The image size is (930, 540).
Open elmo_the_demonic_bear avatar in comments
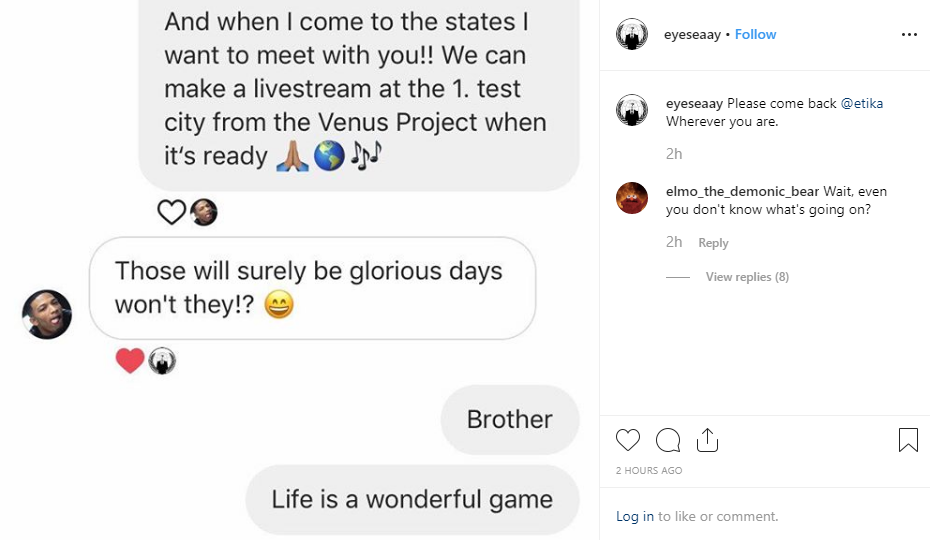632,198
